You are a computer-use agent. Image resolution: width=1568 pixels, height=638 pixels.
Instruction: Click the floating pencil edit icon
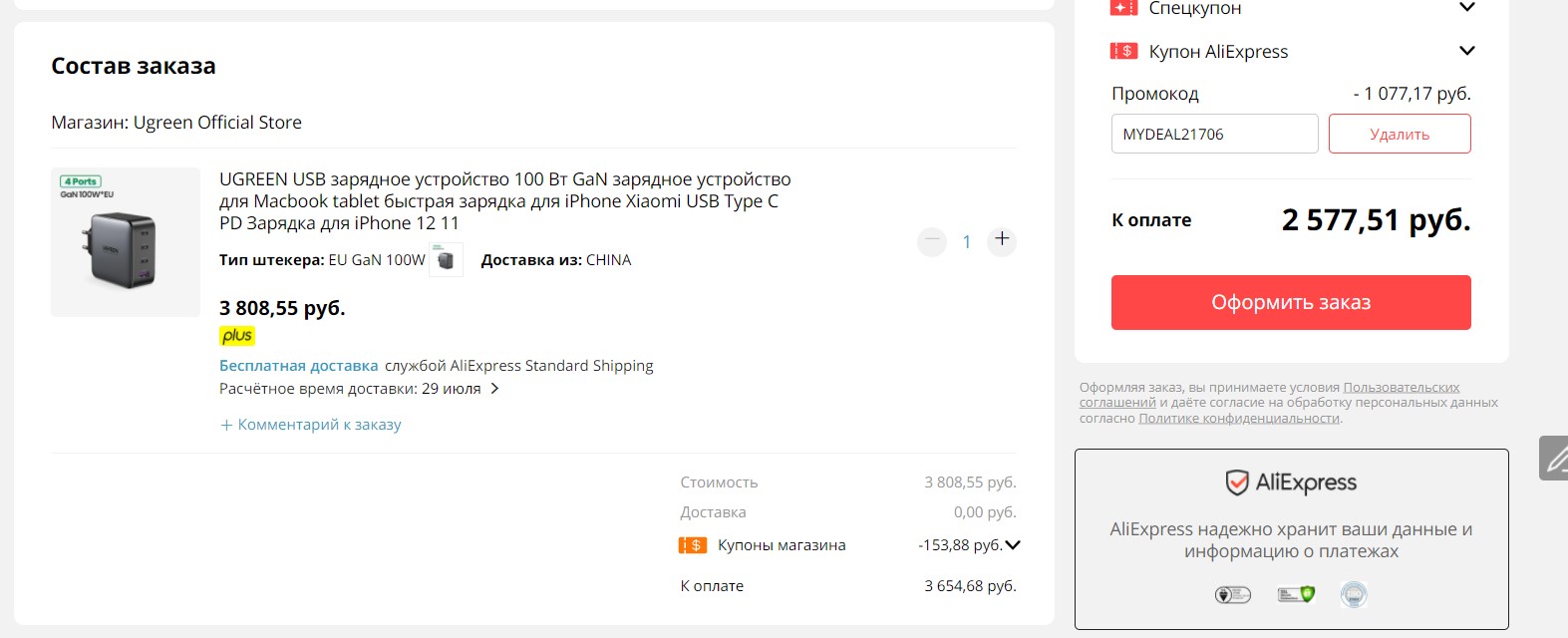(x=1554, y=459)
